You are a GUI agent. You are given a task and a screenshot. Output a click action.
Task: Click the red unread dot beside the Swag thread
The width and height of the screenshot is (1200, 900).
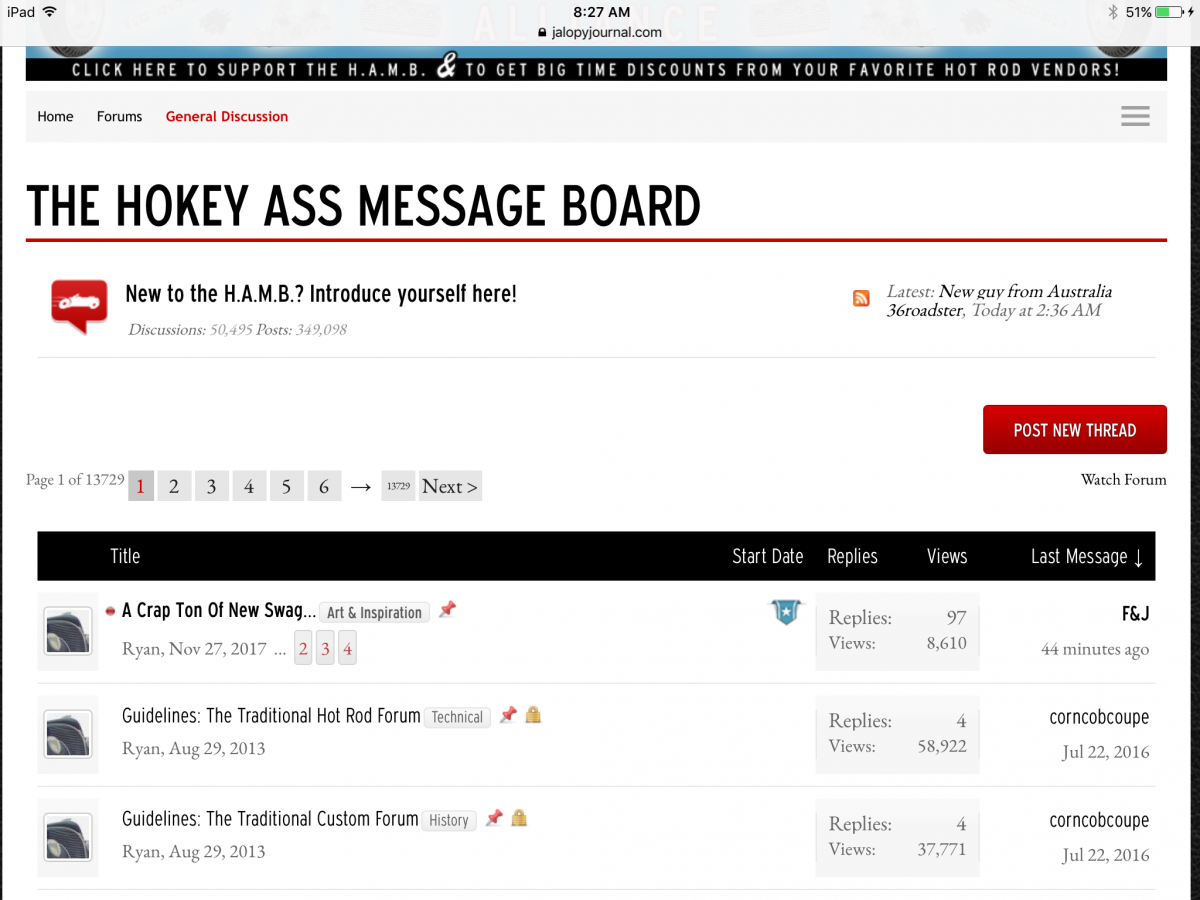pos(110,612)
